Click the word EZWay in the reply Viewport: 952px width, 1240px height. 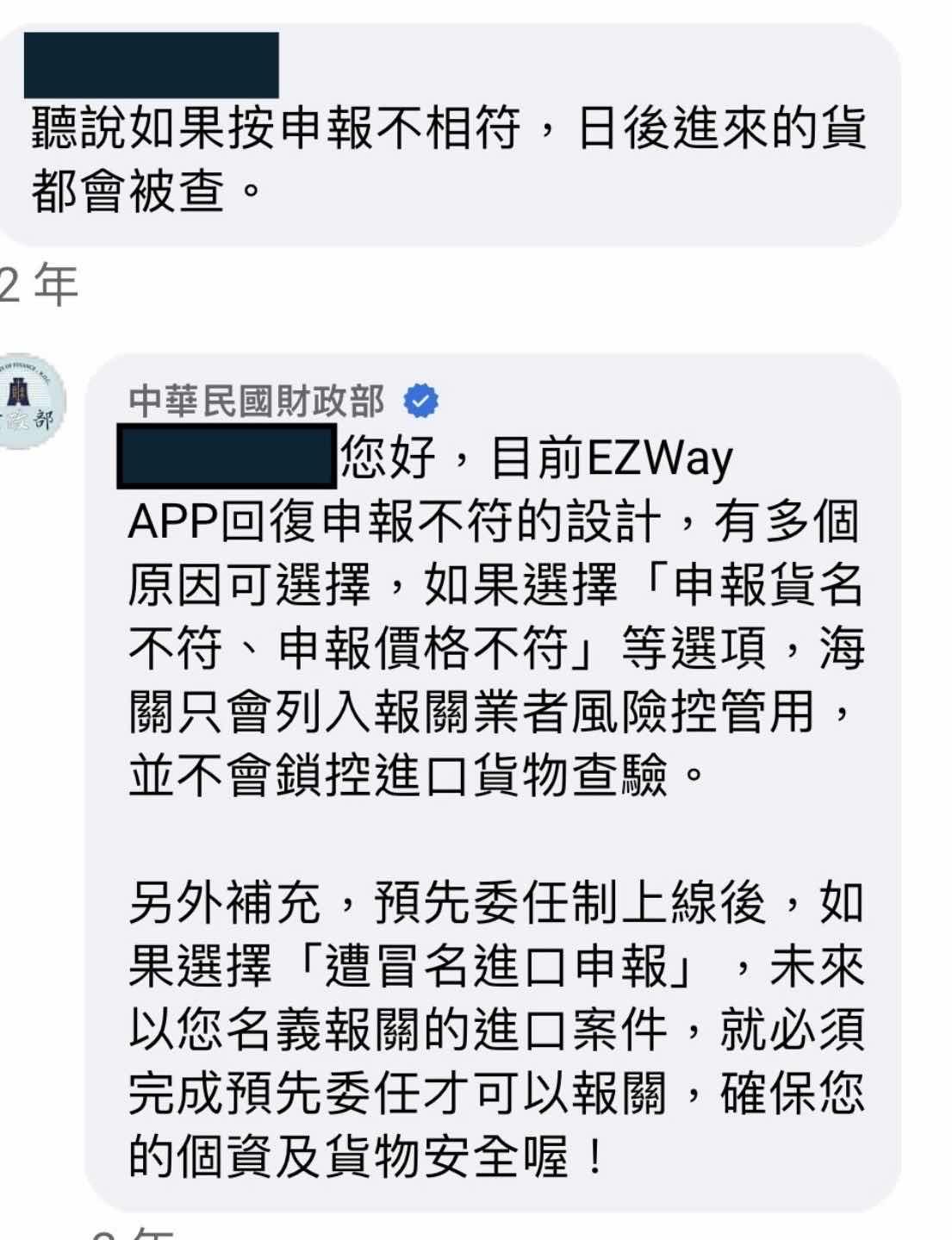click(x=659, y=458)
